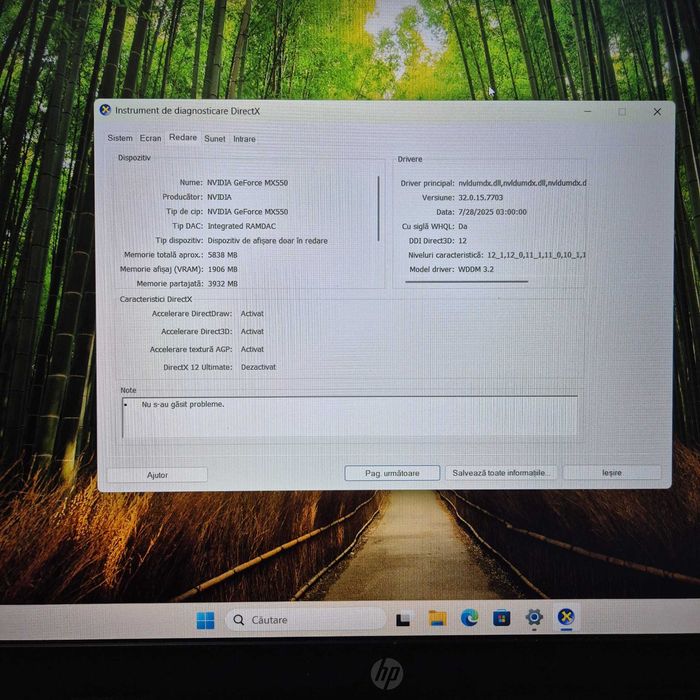This screenshot has height=700, width=700.
Task: Select driver model 'WDDM 3.2'
Action: pos(476,269)
